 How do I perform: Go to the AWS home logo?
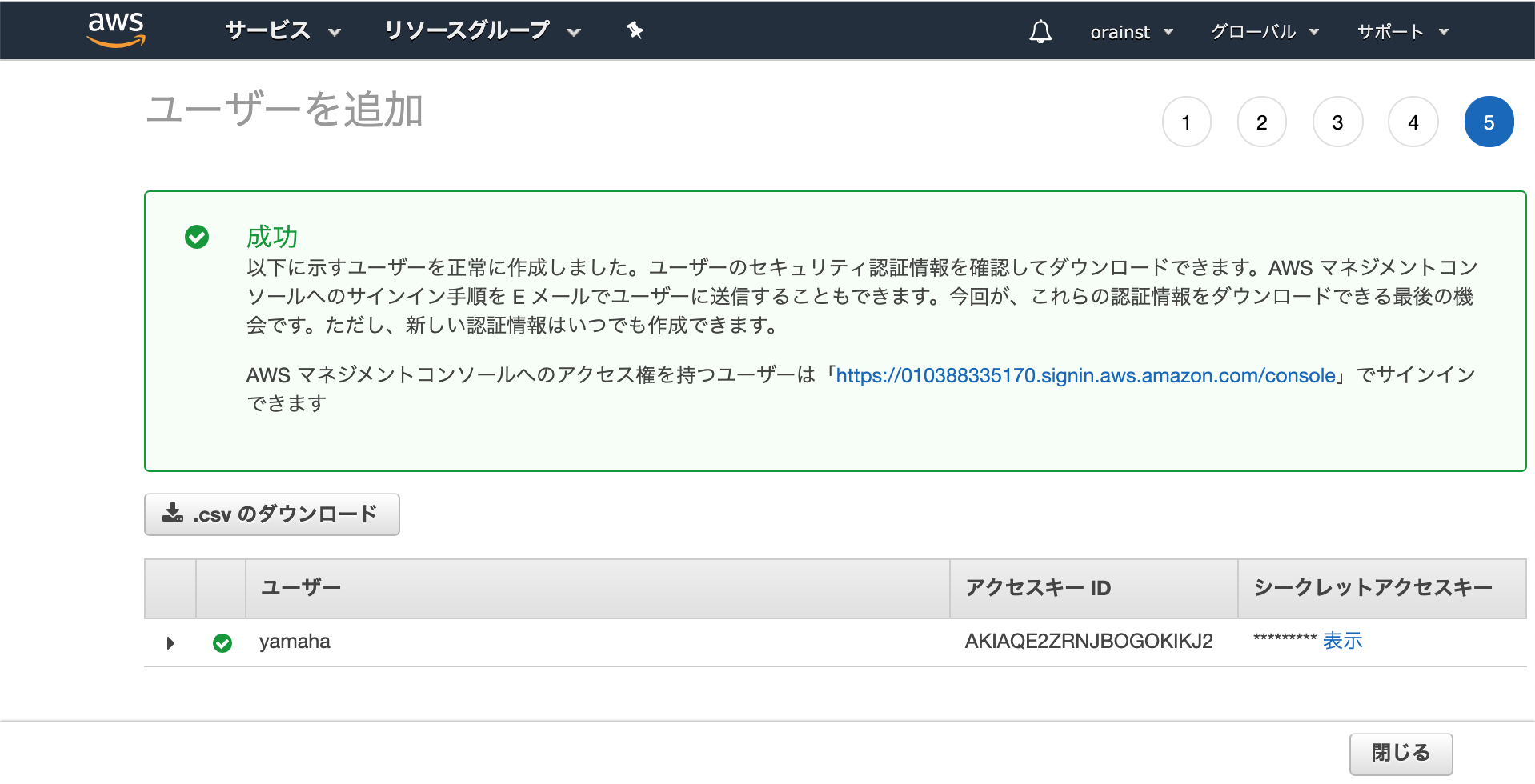tap(116, 30)
